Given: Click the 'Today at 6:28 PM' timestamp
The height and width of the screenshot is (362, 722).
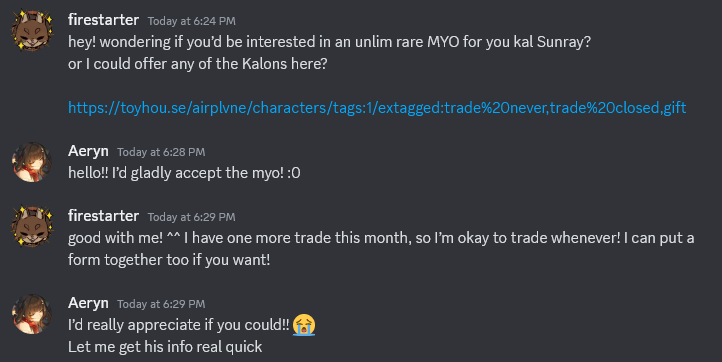Looking at the screenshot, I should pos(161,152).
